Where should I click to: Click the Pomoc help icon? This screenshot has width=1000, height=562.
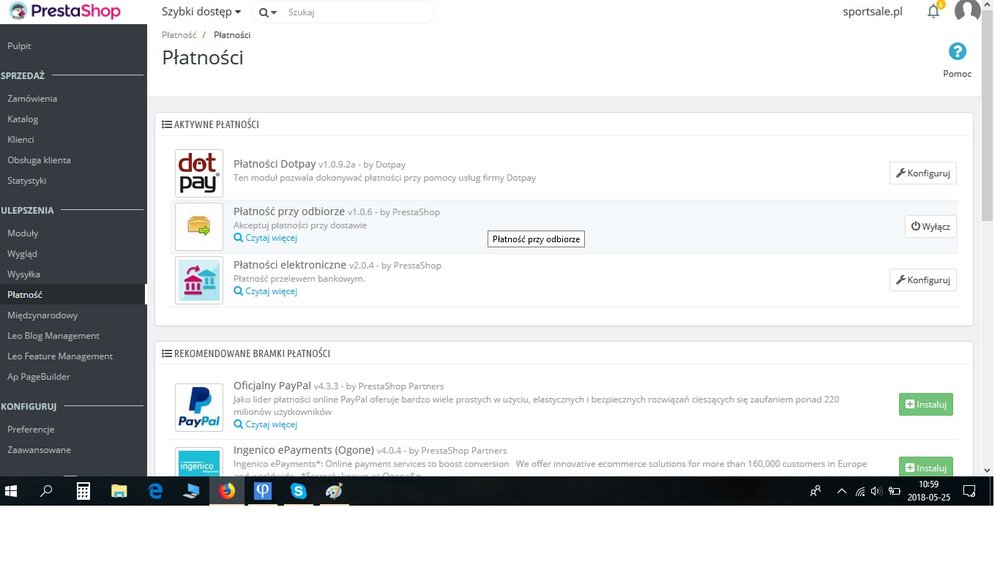(x=957, y=51)
